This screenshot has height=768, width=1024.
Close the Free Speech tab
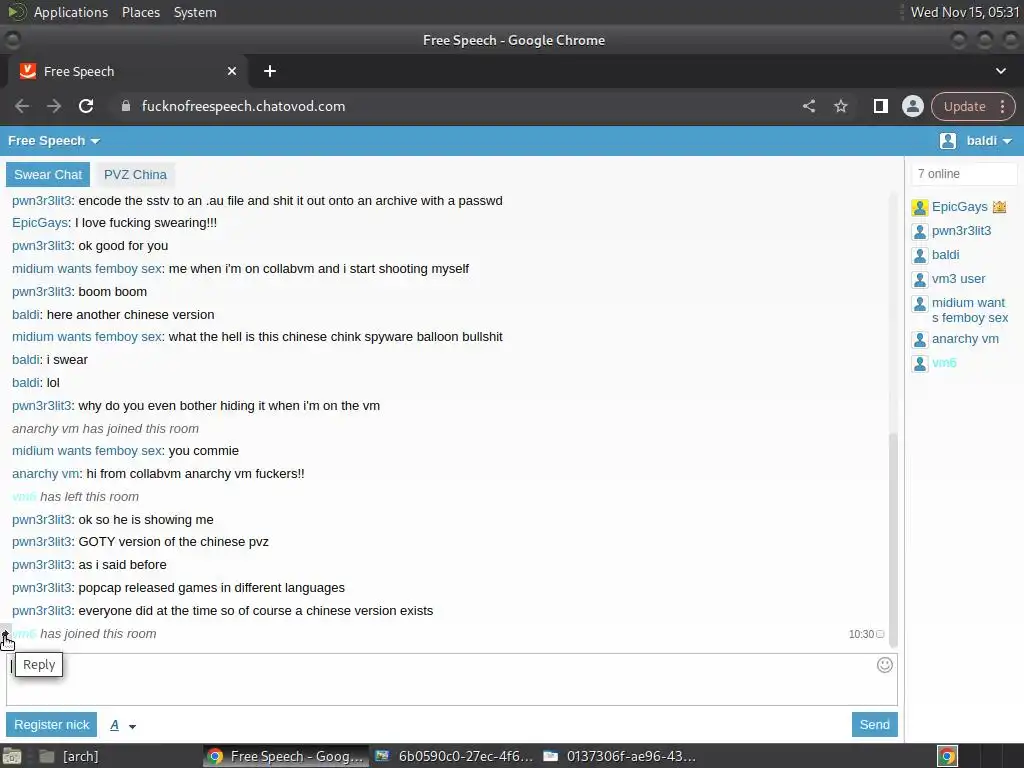232,71
